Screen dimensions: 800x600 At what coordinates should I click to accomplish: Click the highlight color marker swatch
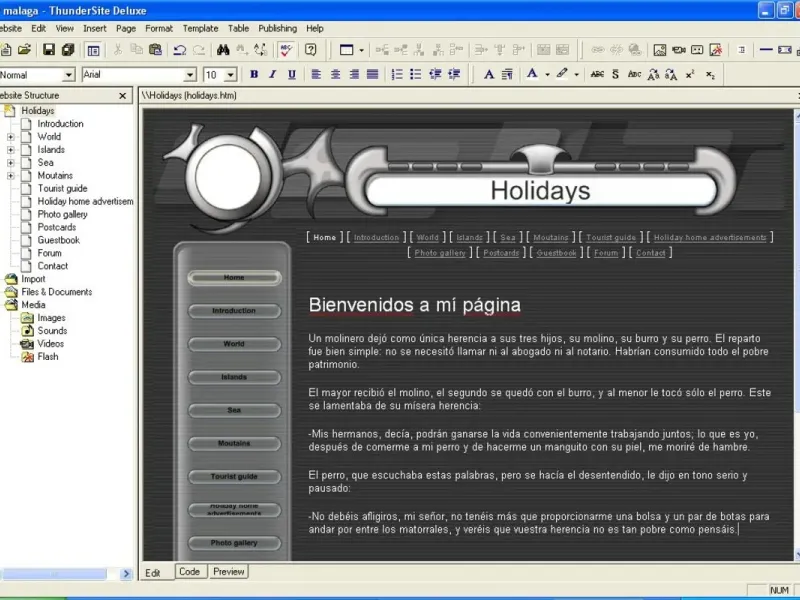coord(562,74)
